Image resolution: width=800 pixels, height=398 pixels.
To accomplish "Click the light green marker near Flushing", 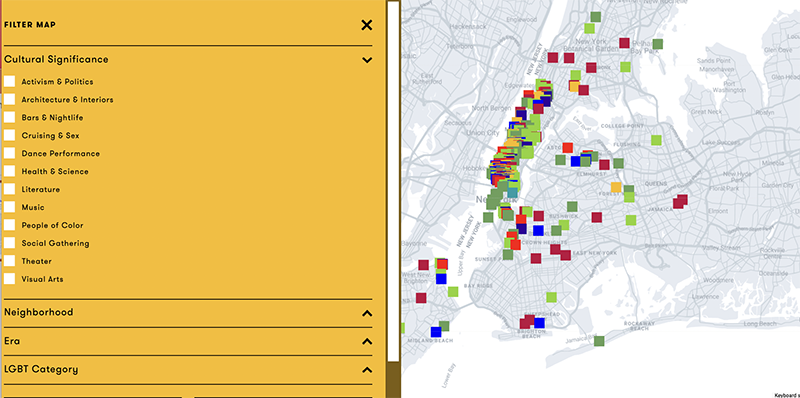I will tap(656, 140).
